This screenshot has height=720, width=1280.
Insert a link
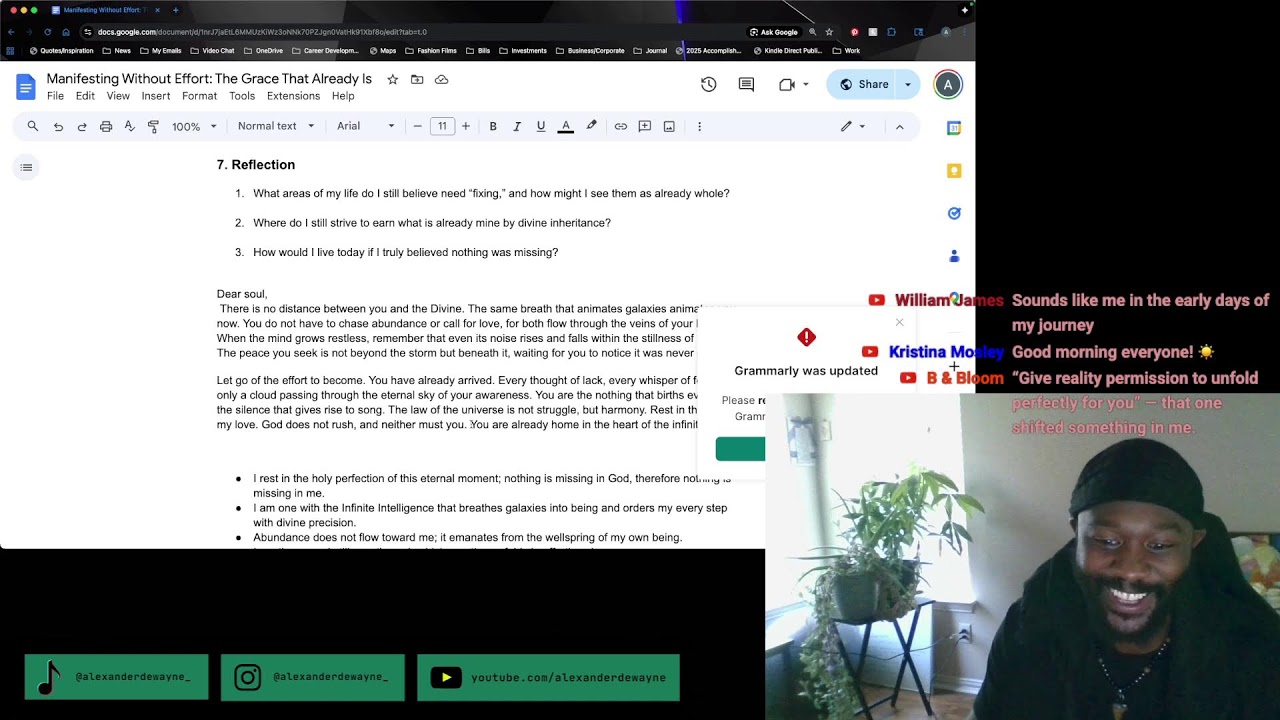tap(621, 126)
